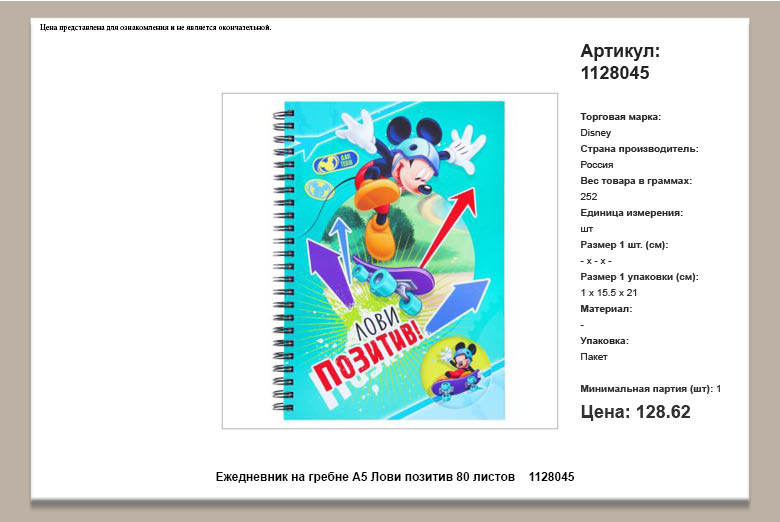Click the article number 1128045 in the bottom caption
The width and height of the screenshot is (780, 522).
(x=551, y=477)
